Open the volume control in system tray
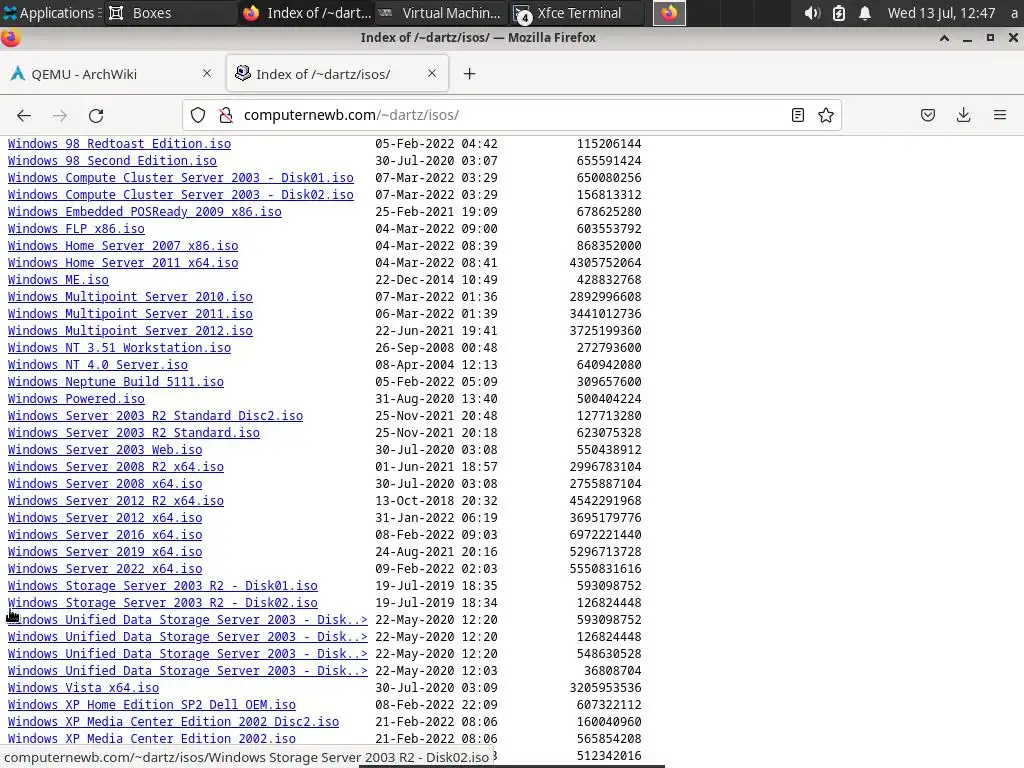Image resolution: width=1024 pixels, height=768 pixels. (812, 13)
